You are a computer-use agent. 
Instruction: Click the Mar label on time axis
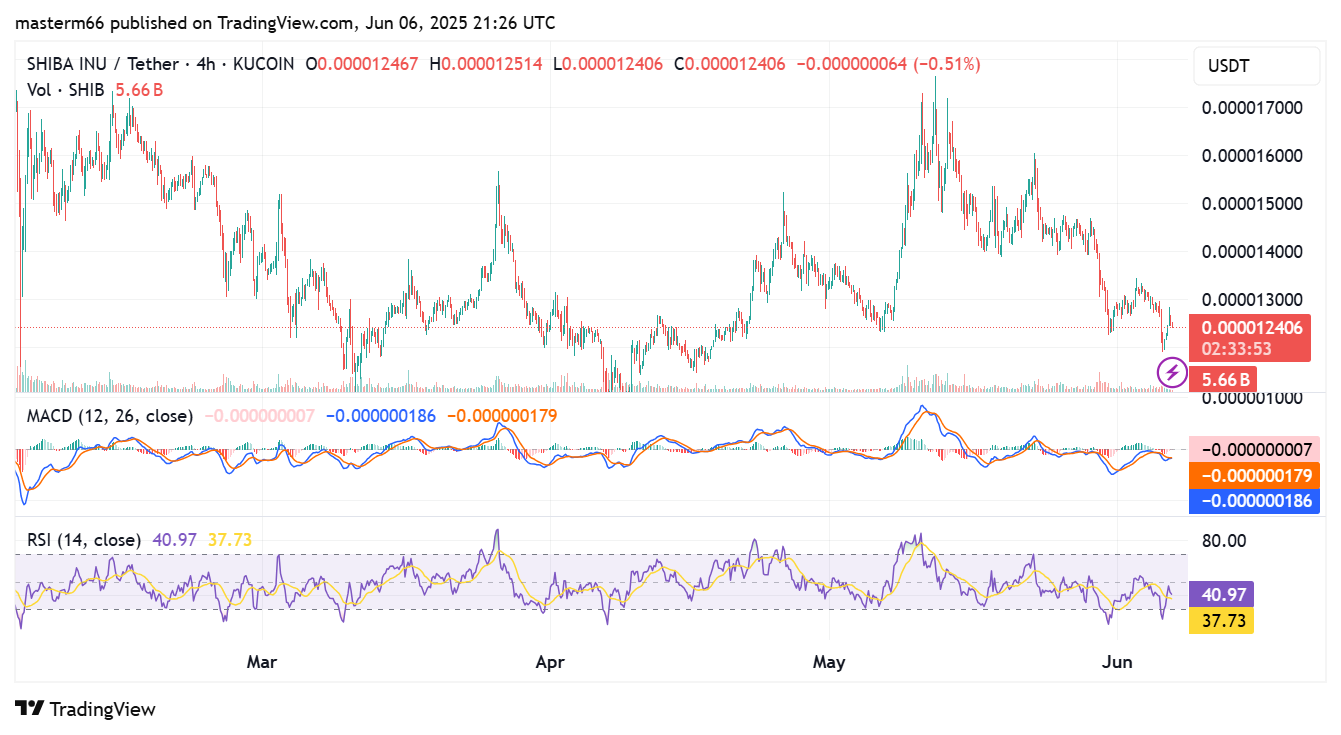(x=262, y=662)
